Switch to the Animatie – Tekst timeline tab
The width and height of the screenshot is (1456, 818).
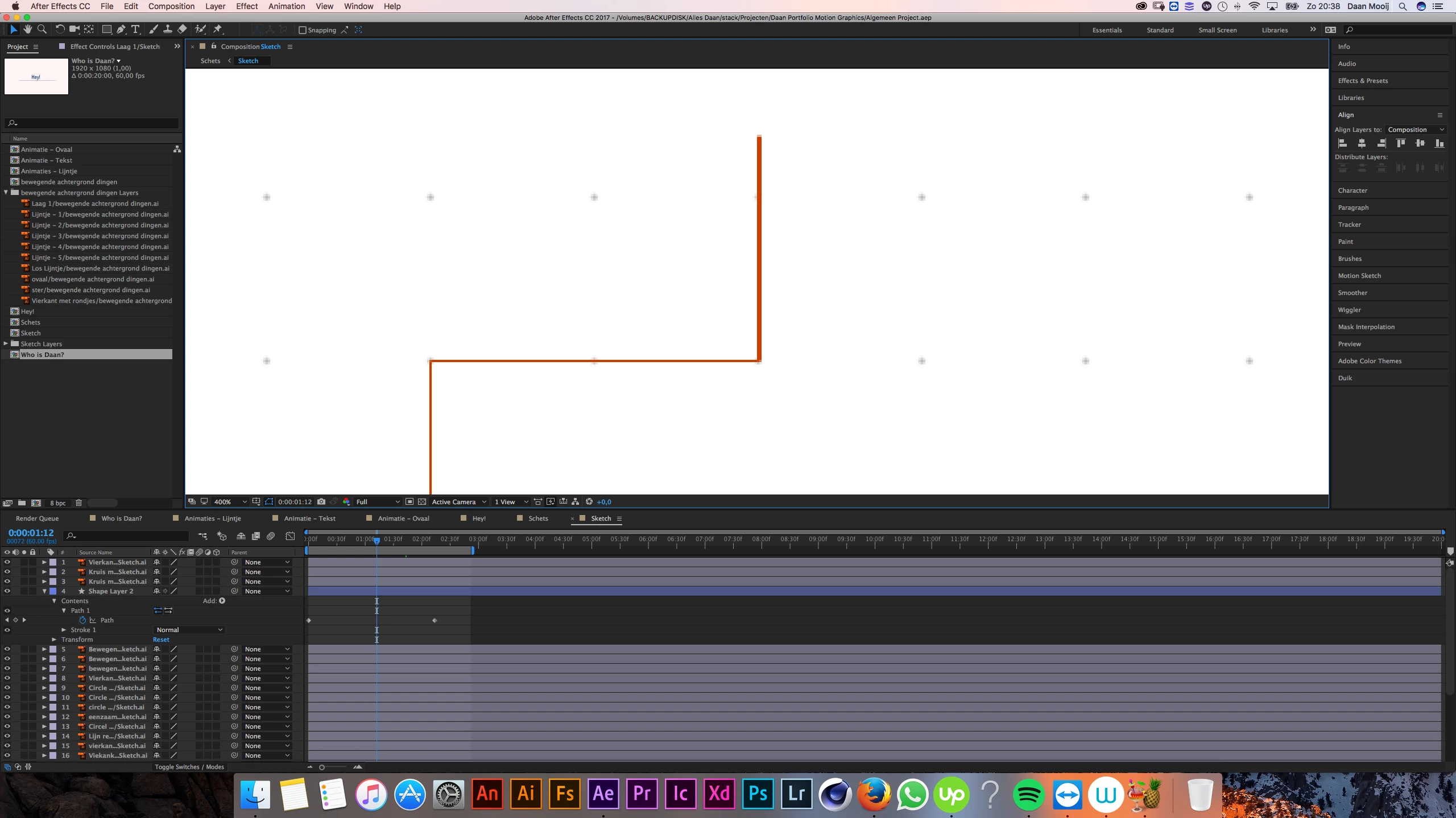pos(309,518)
